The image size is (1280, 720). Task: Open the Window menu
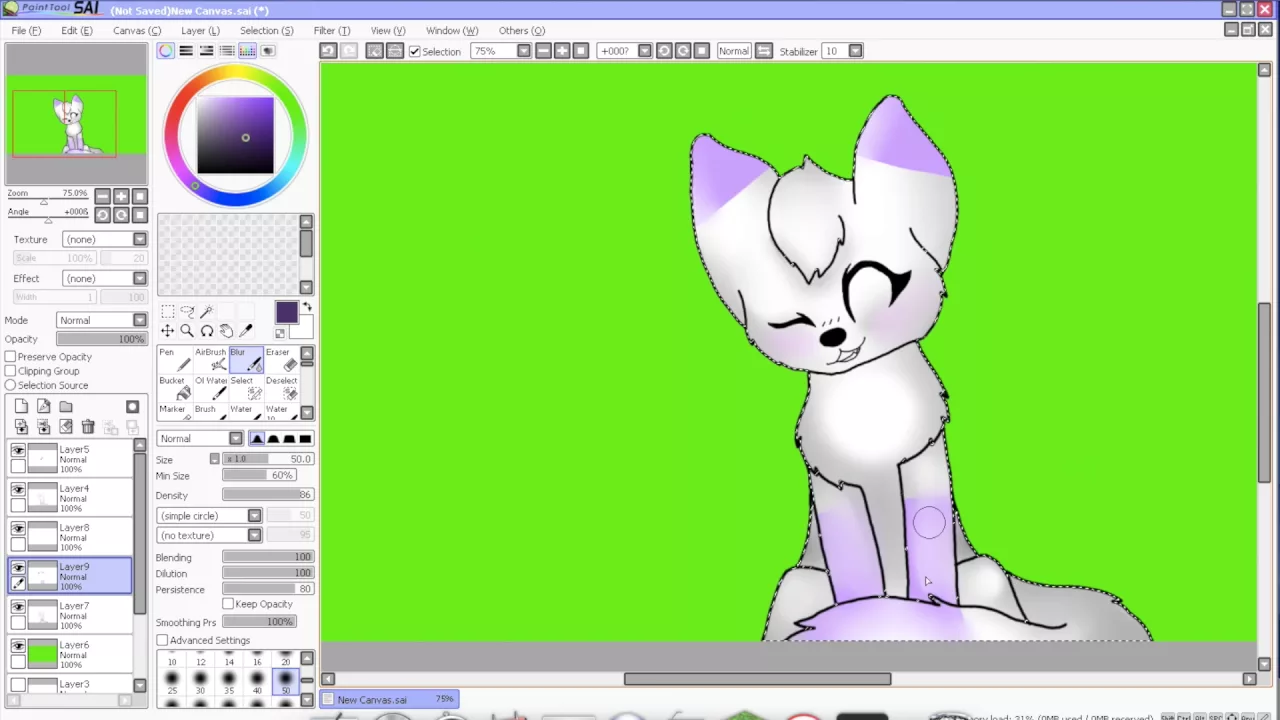(x=452, y=31)
